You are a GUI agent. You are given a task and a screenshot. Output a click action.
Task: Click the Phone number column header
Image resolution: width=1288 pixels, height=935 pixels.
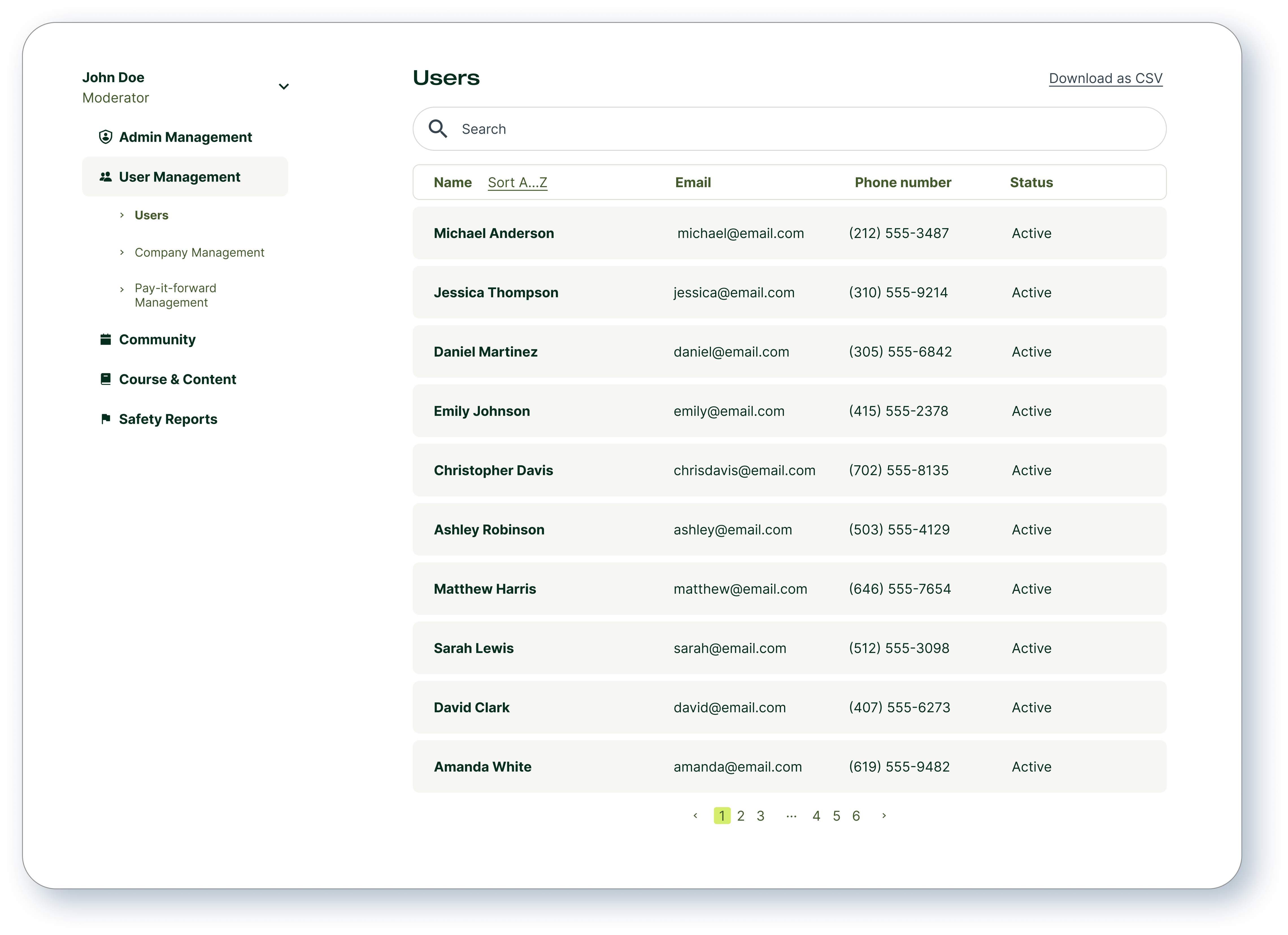pyautogui.click(x=903, y=182)
